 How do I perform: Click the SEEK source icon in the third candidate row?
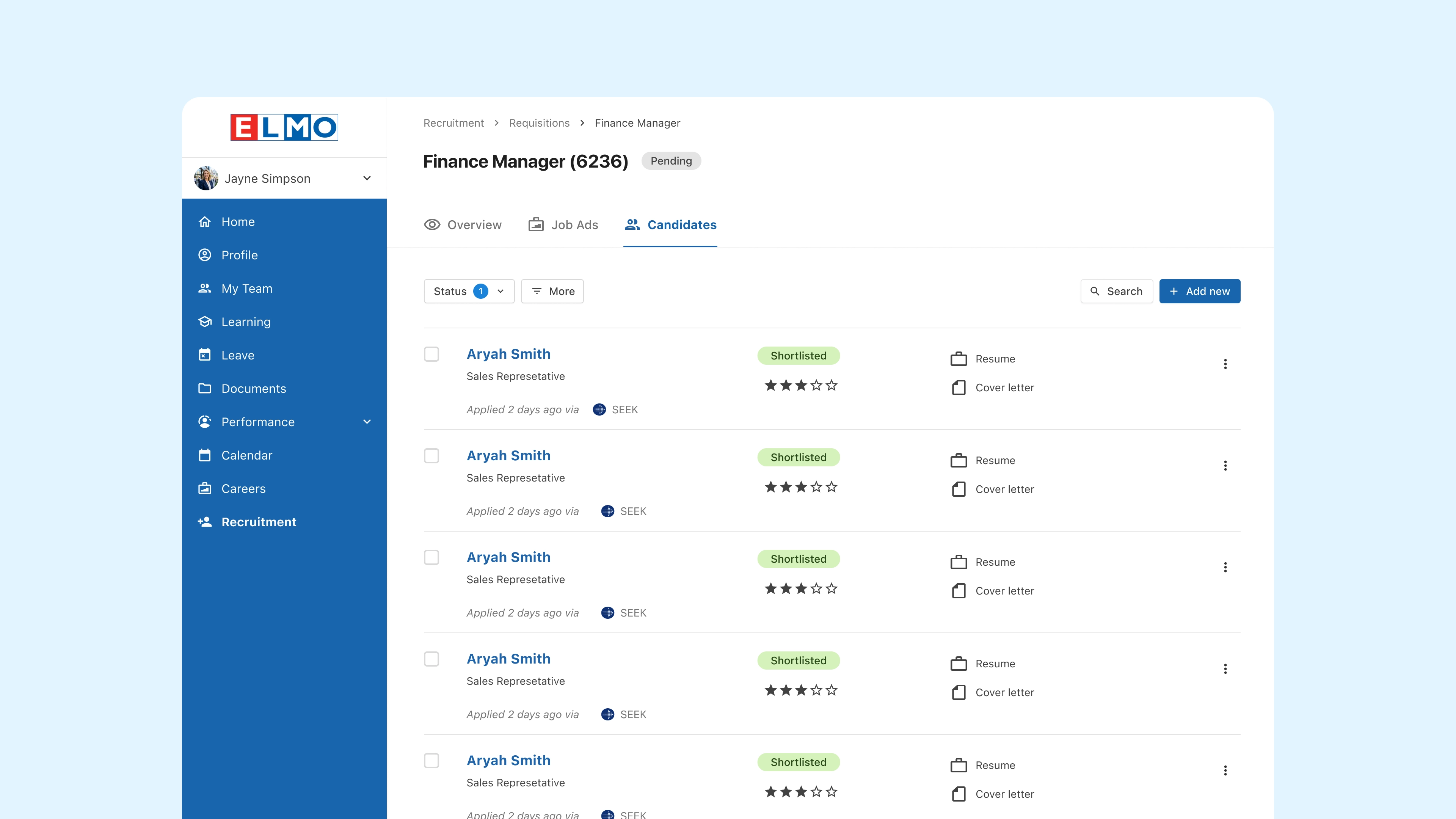coord(607,613)
